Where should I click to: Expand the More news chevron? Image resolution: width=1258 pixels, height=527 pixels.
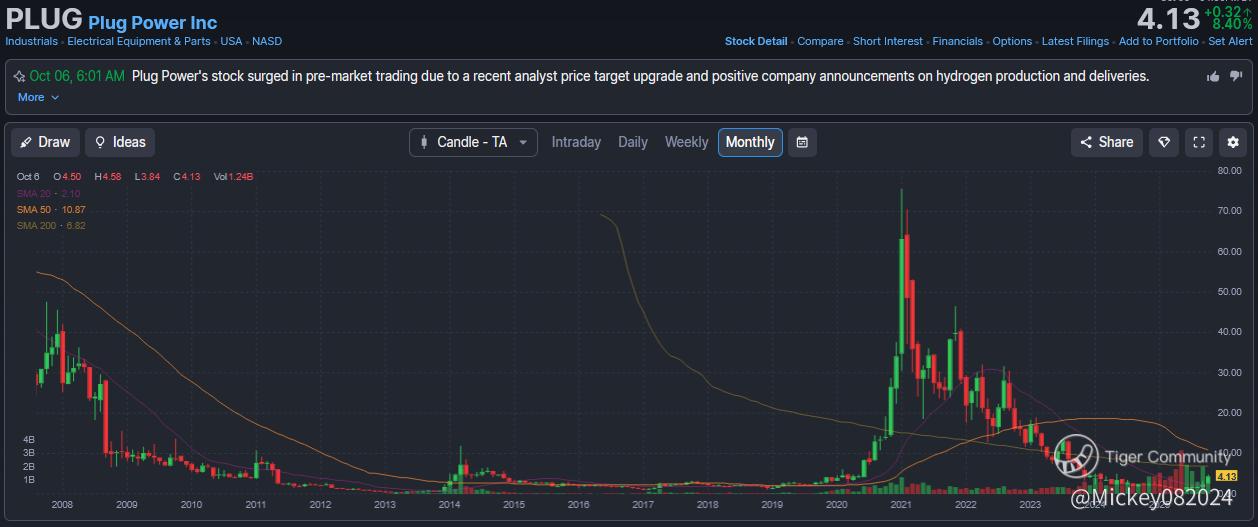pyautogui.click(x=39, y=97)
